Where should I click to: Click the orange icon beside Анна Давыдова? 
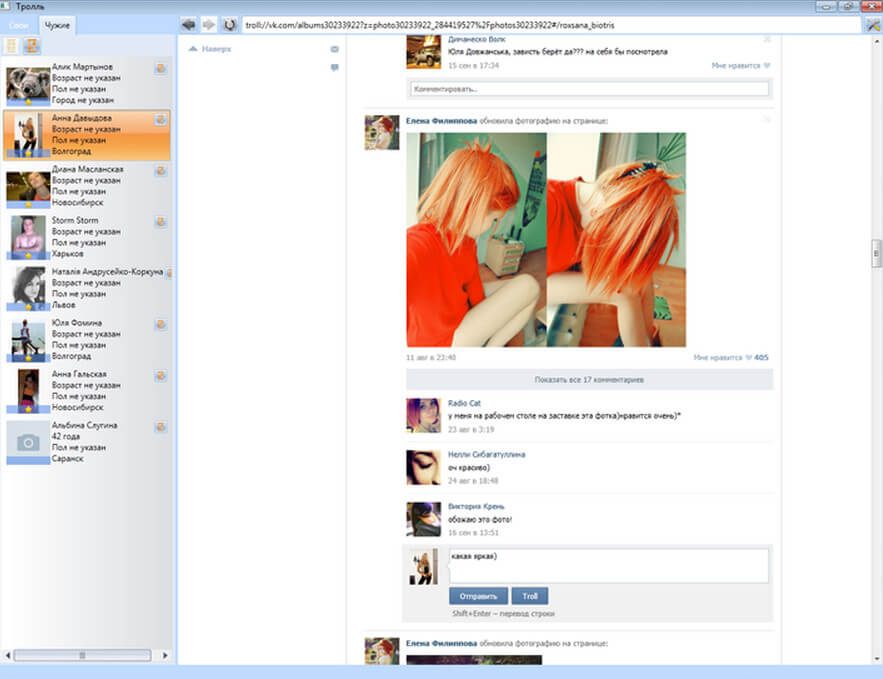coord(160,119)
